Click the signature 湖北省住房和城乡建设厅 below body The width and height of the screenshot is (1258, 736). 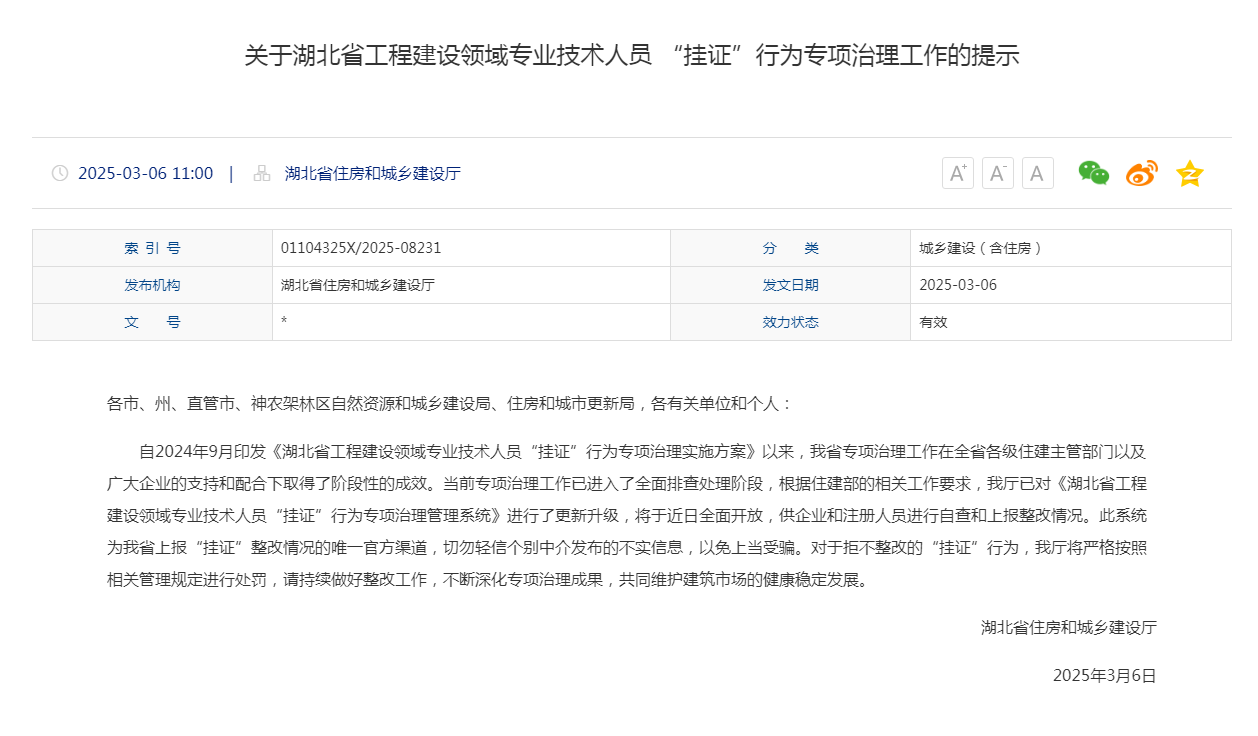coord(1068,628)
